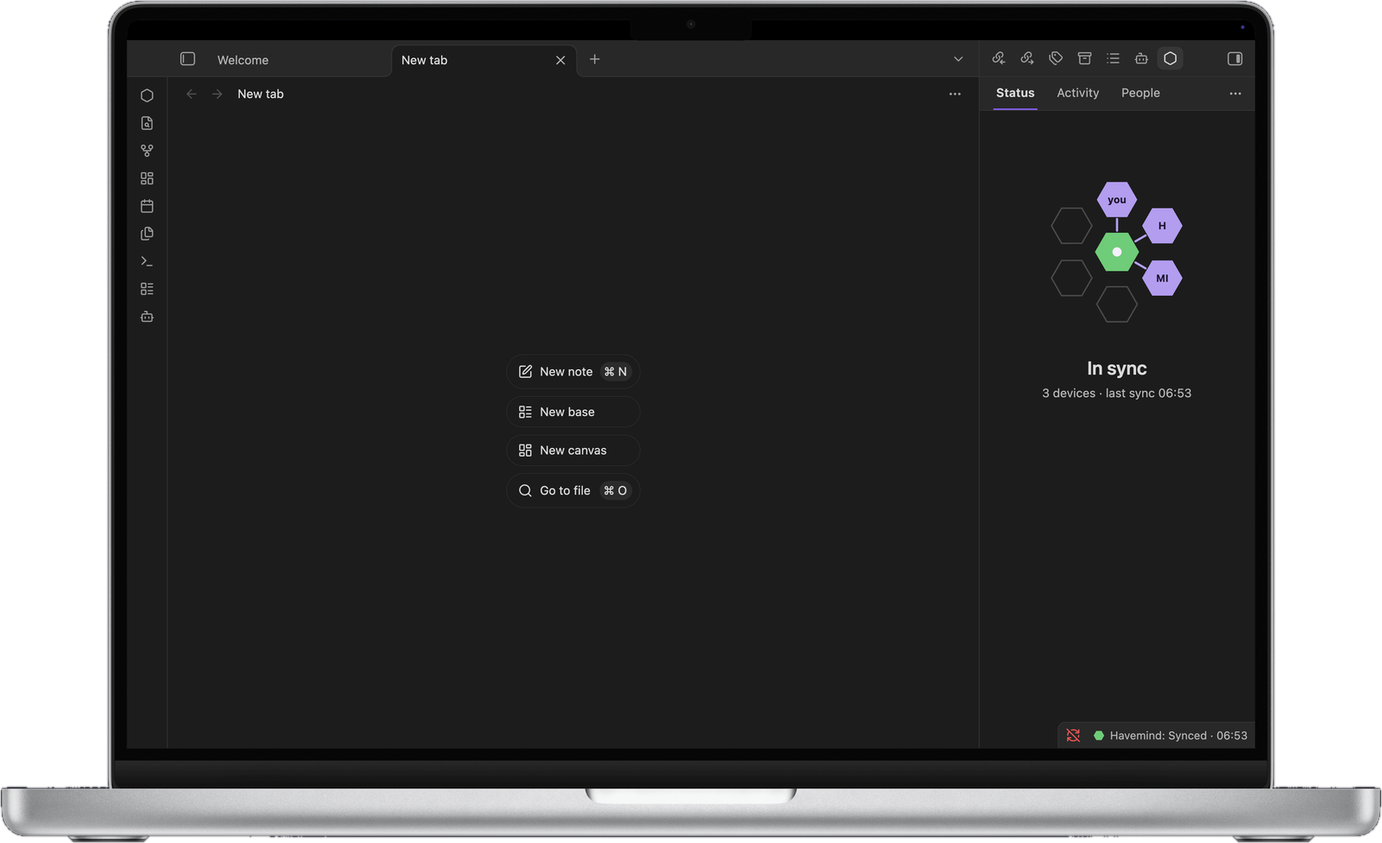Open the tab list dropdown chevron
This screenshot has height=843, width=1382.
[x=958, y=59]
